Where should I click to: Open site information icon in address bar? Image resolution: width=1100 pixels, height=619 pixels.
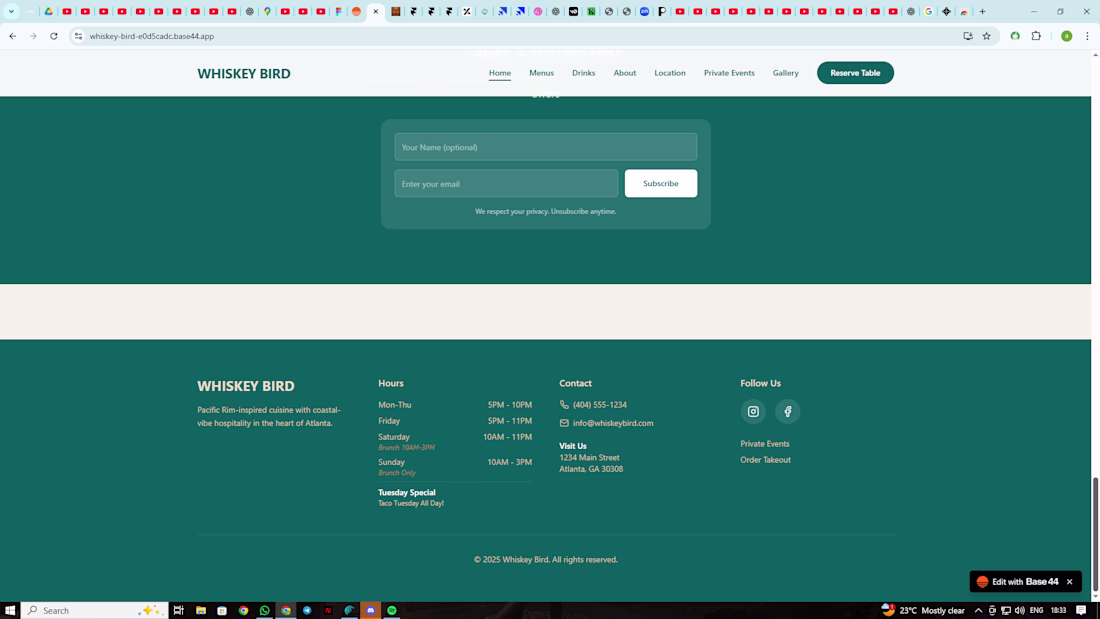coord(79,36)
